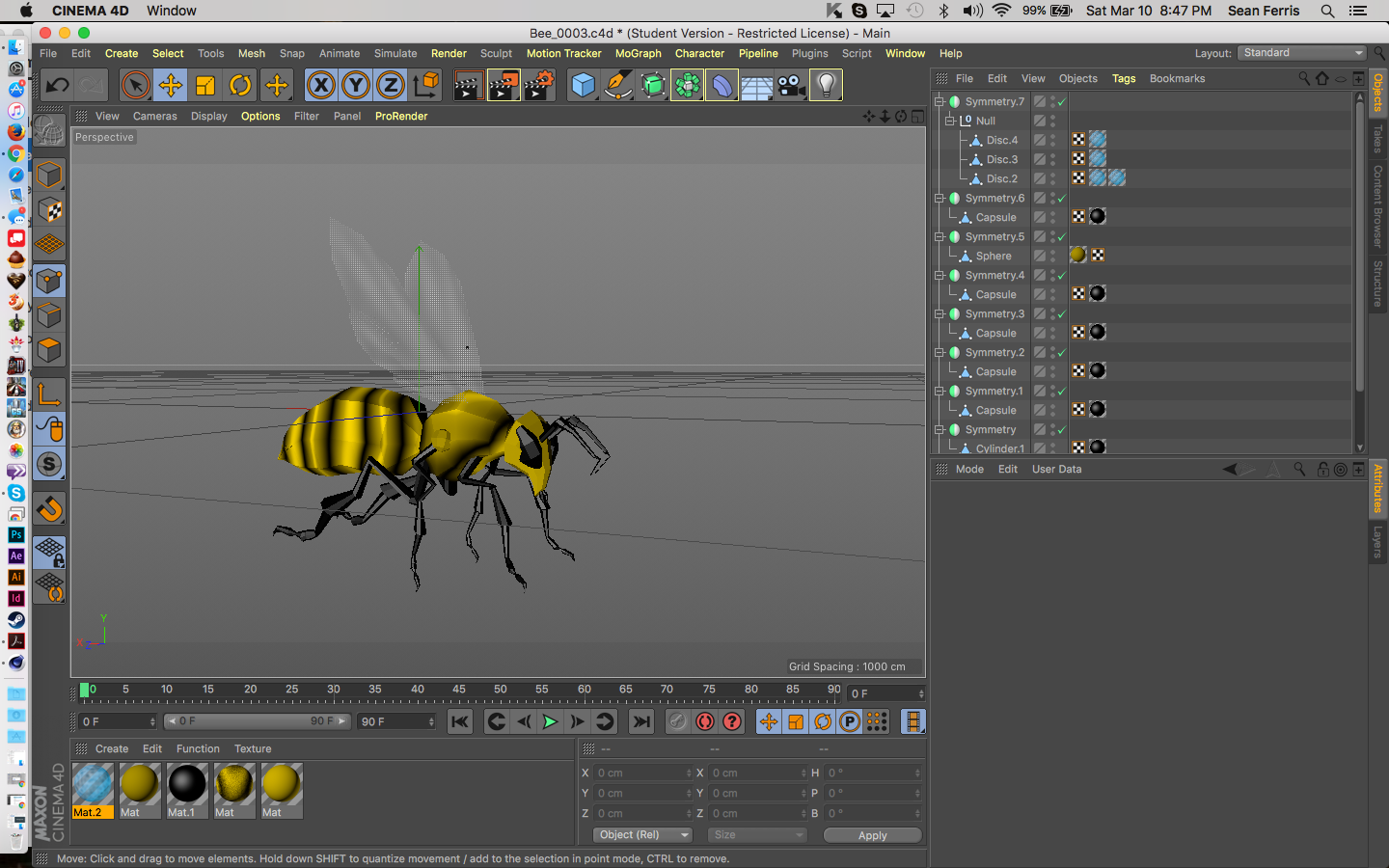Toggle Y-axis lock button
Screen dimensions: 1389x868
[x=356, y=85]
